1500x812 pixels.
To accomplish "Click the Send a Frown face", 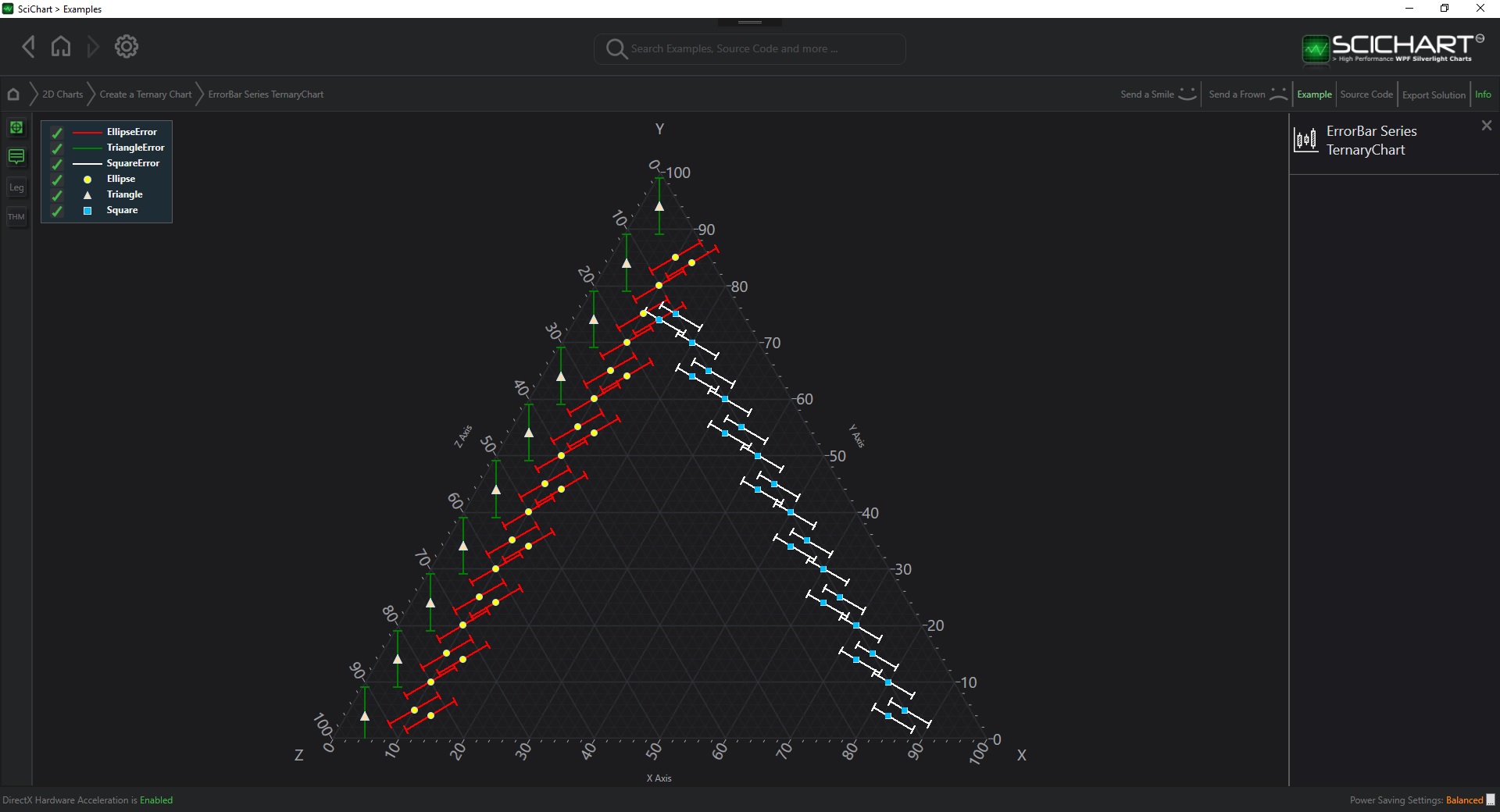I will (x=1278, y=94).
